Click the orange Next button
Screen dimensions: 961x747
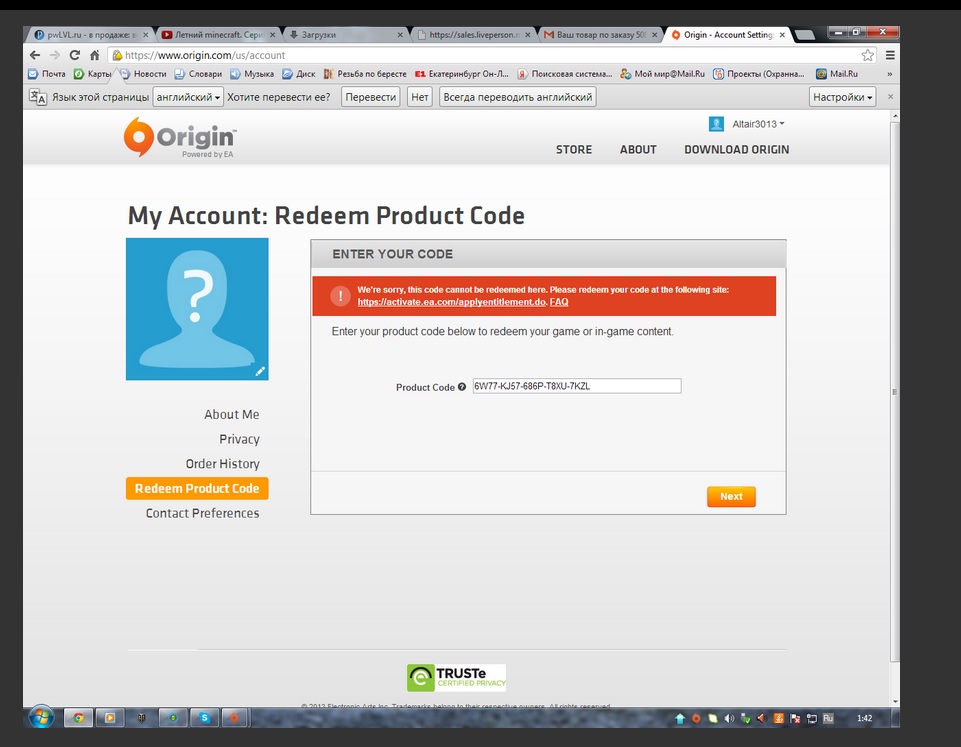pyautogui.click(x=731, y=496)
